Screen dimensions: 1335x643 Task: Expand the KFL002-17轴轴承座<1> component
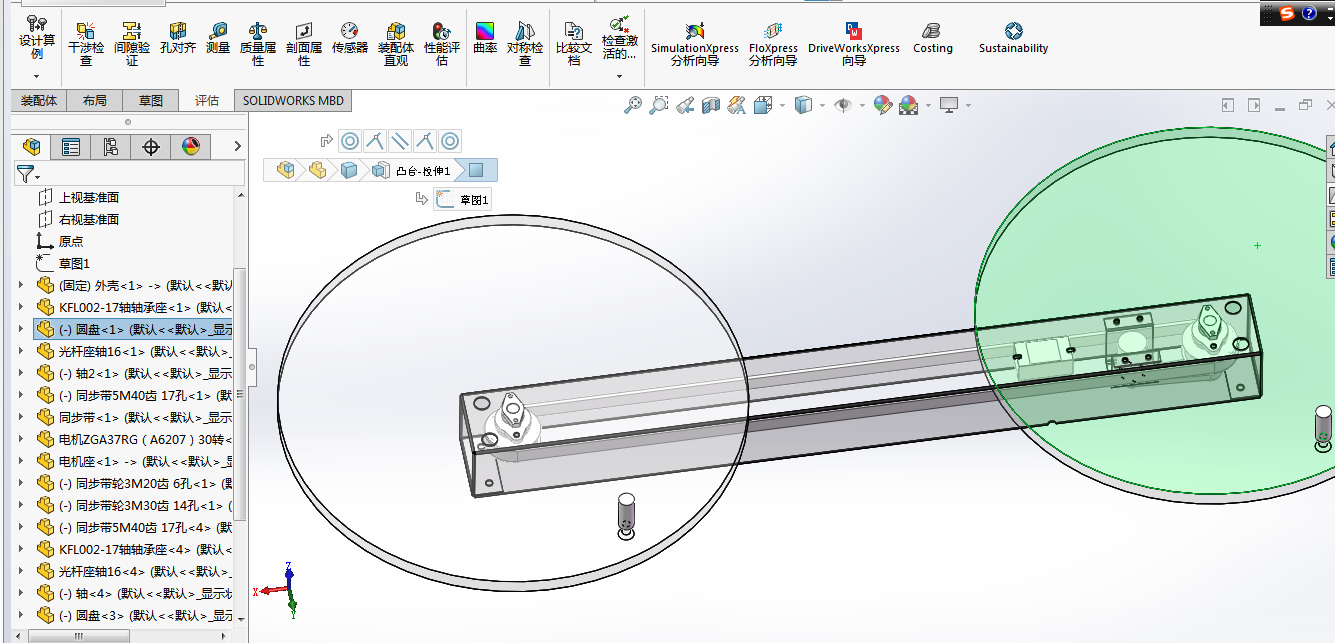[x=21, y=308]
